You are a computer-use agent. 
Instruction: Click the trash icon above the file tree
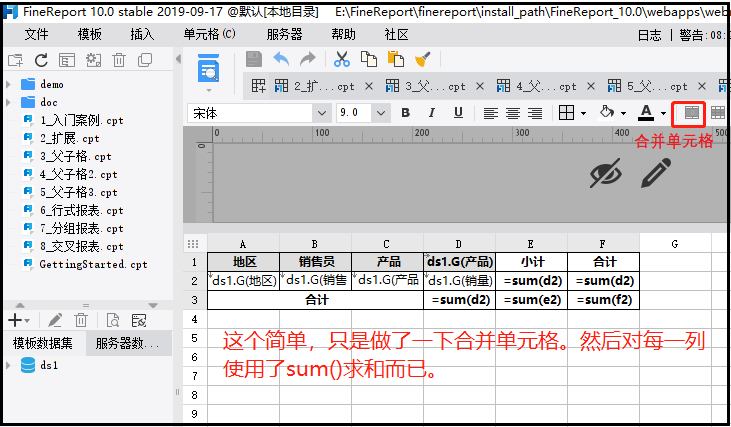(x=119, y=60)
